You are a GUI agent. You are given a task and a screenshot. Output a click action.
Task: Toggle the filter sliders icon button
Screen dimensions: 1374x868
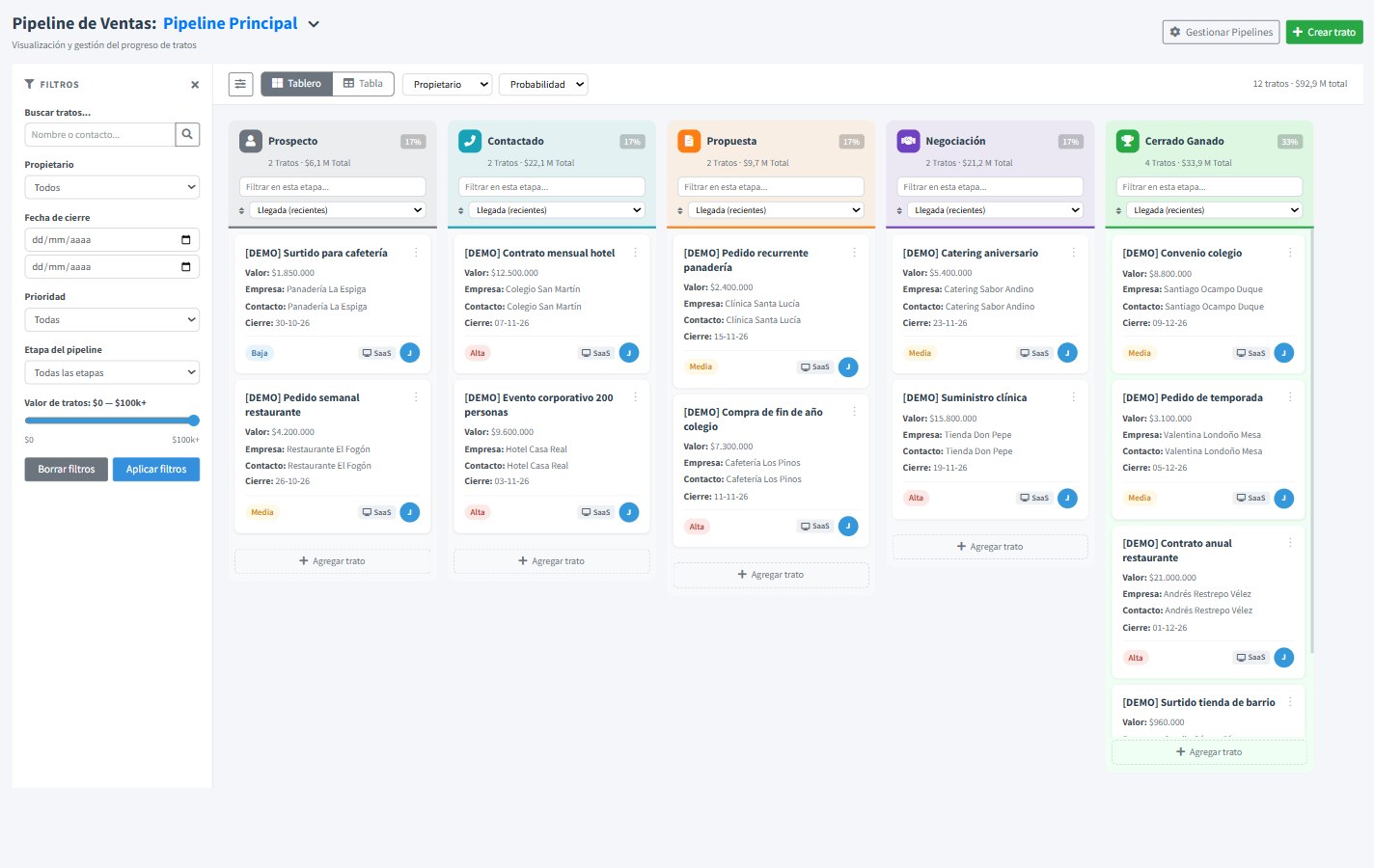click(x=240, y=84)
